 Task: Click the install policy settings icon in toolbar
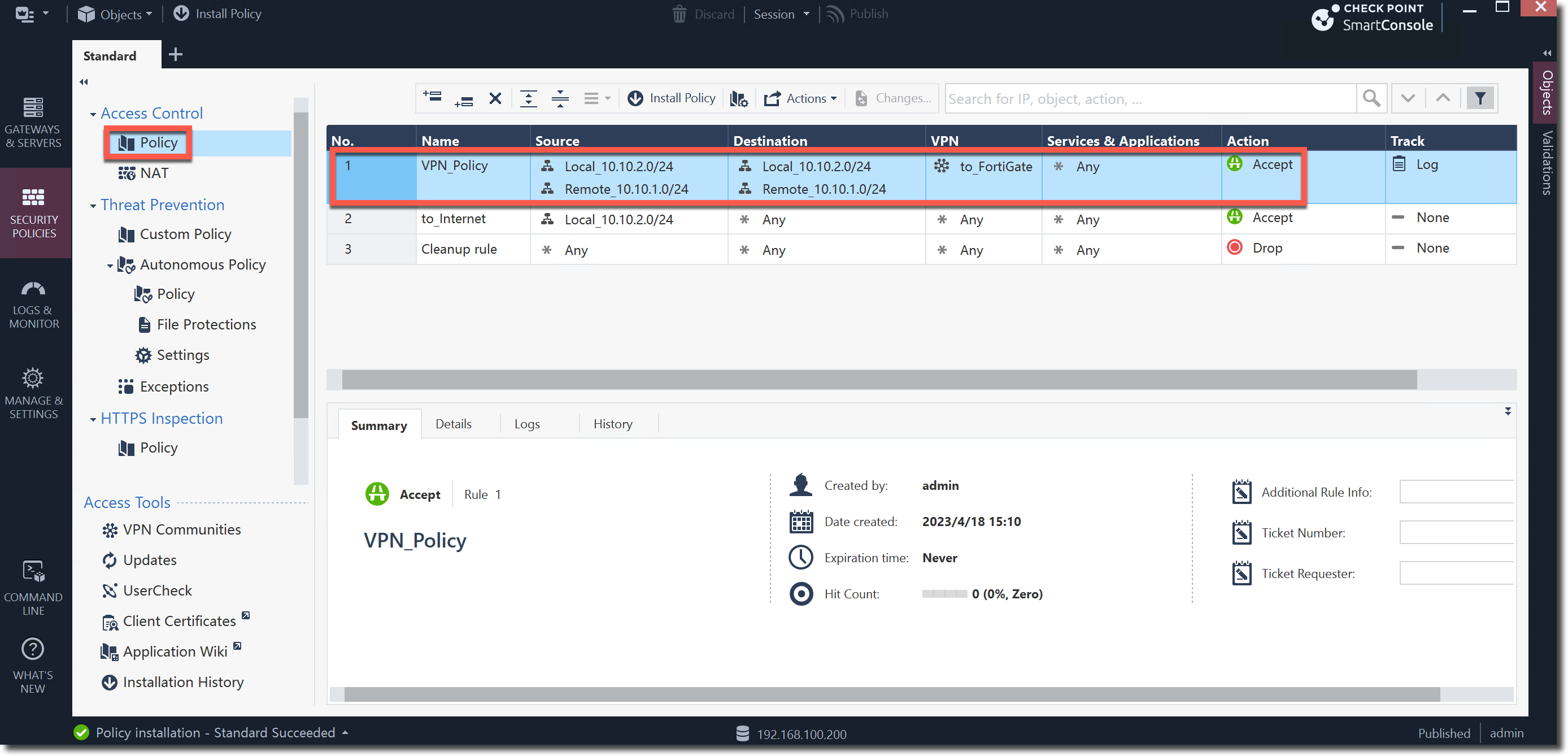click(x=738, y=98)
